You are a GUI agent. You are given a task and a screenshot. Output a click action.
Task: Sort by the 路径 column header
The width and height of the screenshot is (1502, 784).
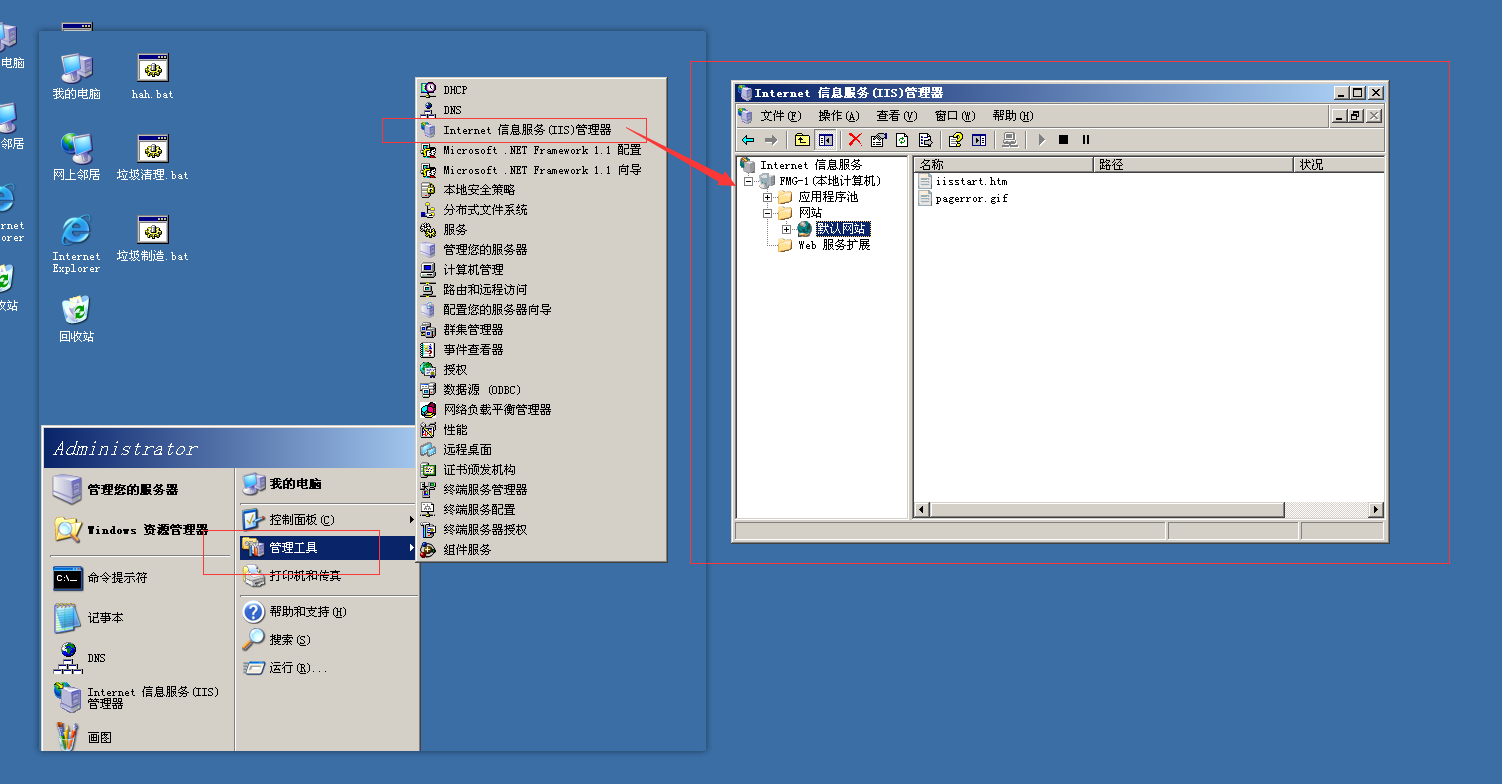click(x=1194, y=165)
